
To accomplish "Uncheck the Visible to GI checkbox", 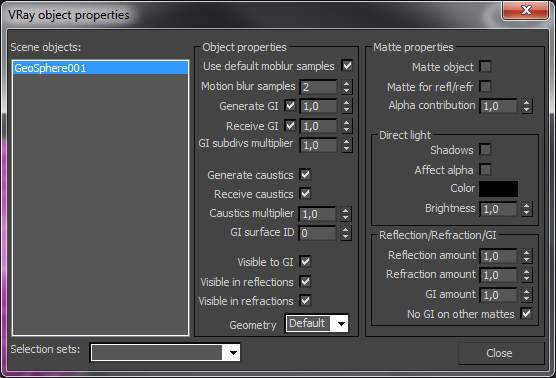I will pyautogui.click(x=305, y=262).
